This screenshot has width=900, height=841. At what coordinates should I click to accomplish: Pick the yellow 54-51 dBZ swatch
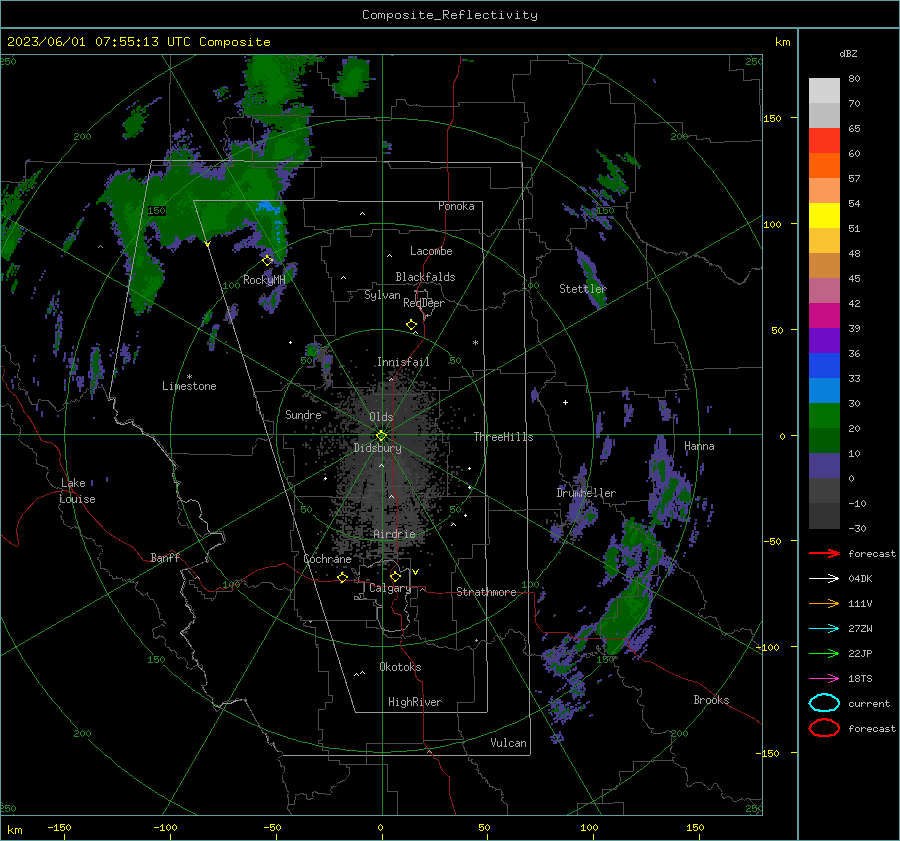click(824, 216)
